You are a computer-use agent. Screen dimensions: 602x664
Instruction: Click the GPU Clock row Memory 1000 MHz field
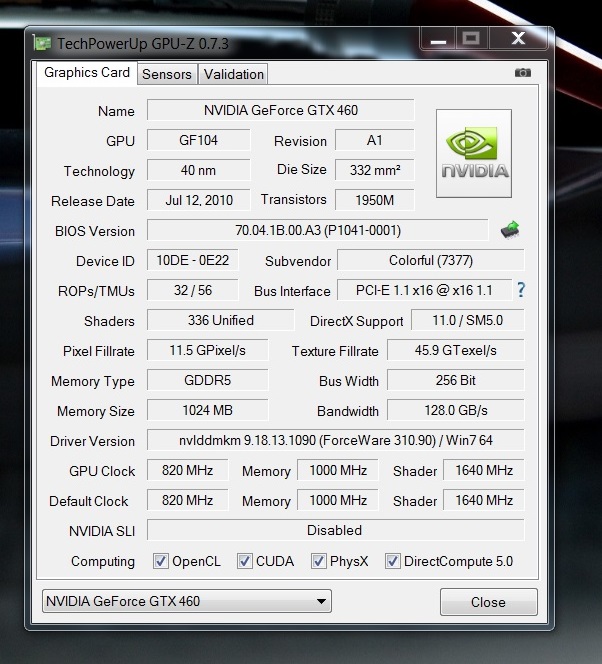(x=338, y=471)
